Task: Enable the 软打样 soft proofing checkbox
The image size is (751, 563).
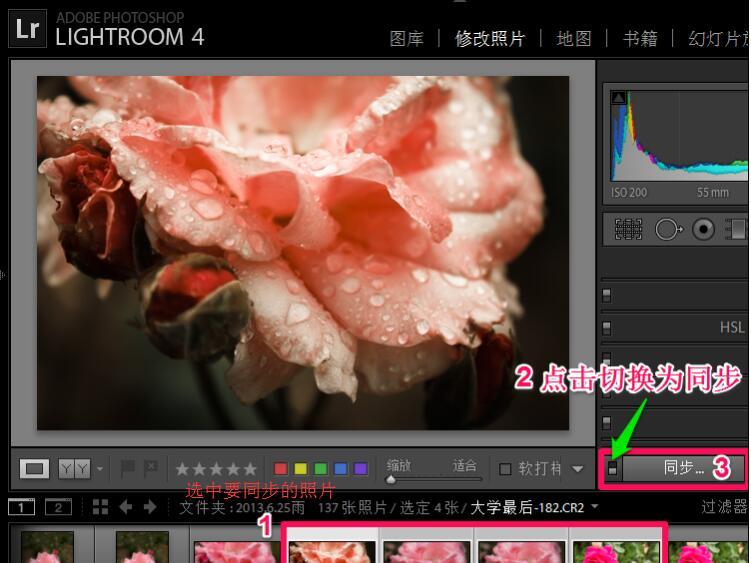Action: click(x=505, y=469)
